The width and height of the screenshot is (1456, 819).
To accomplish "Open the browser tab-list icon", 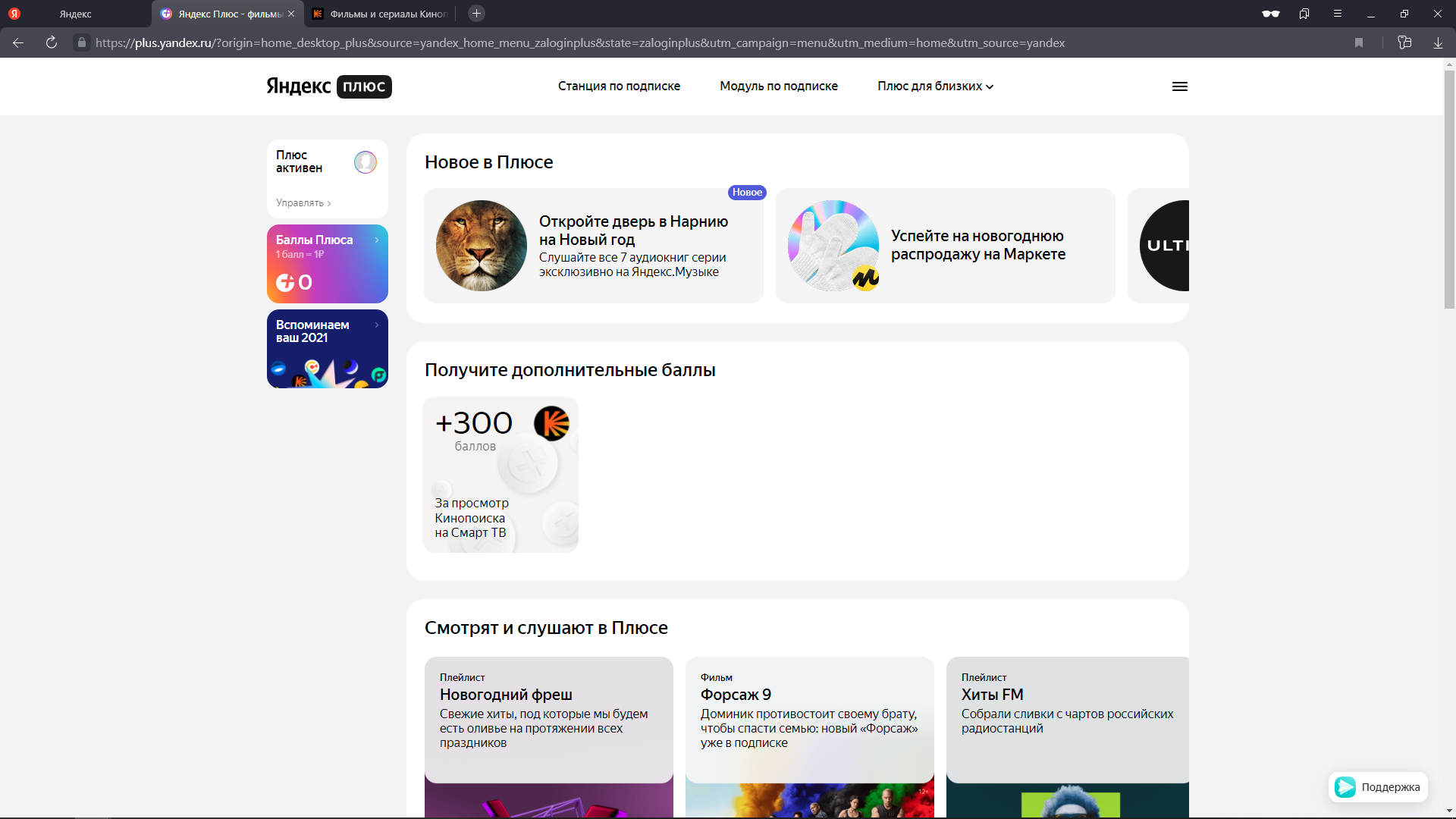I will coord(1304,14).
